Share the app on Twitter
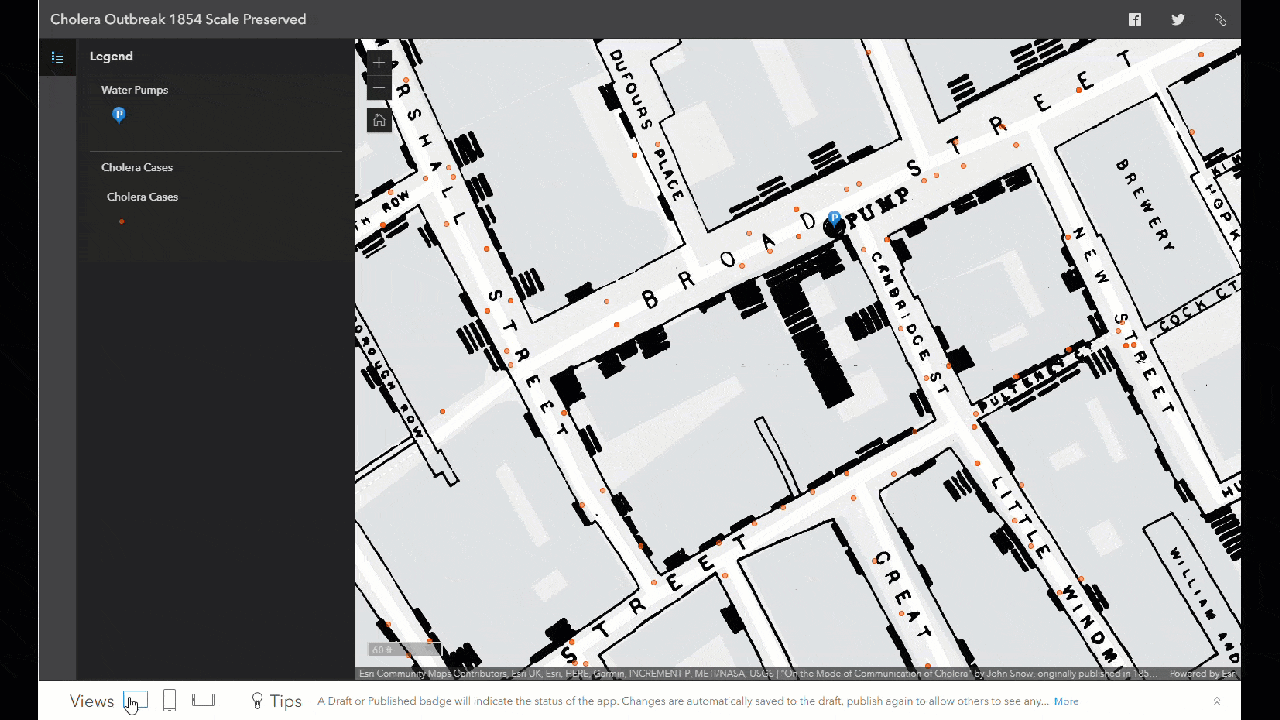1280x720 pixels. pyautogui.click(x=1178, y=19)
